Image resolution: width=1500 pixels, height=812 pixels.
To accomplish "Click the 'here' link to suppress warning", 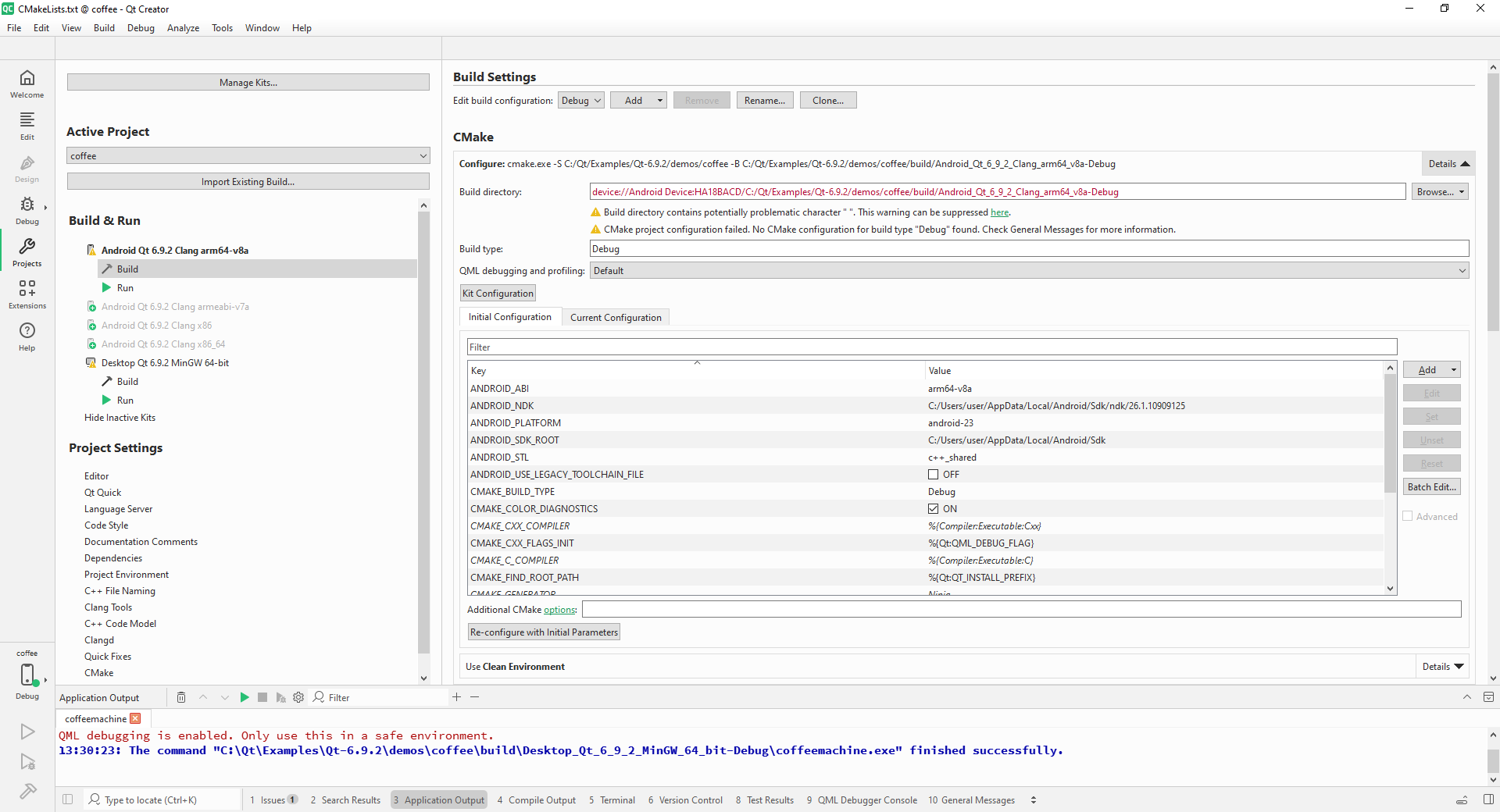I will (x=999, y=212).
